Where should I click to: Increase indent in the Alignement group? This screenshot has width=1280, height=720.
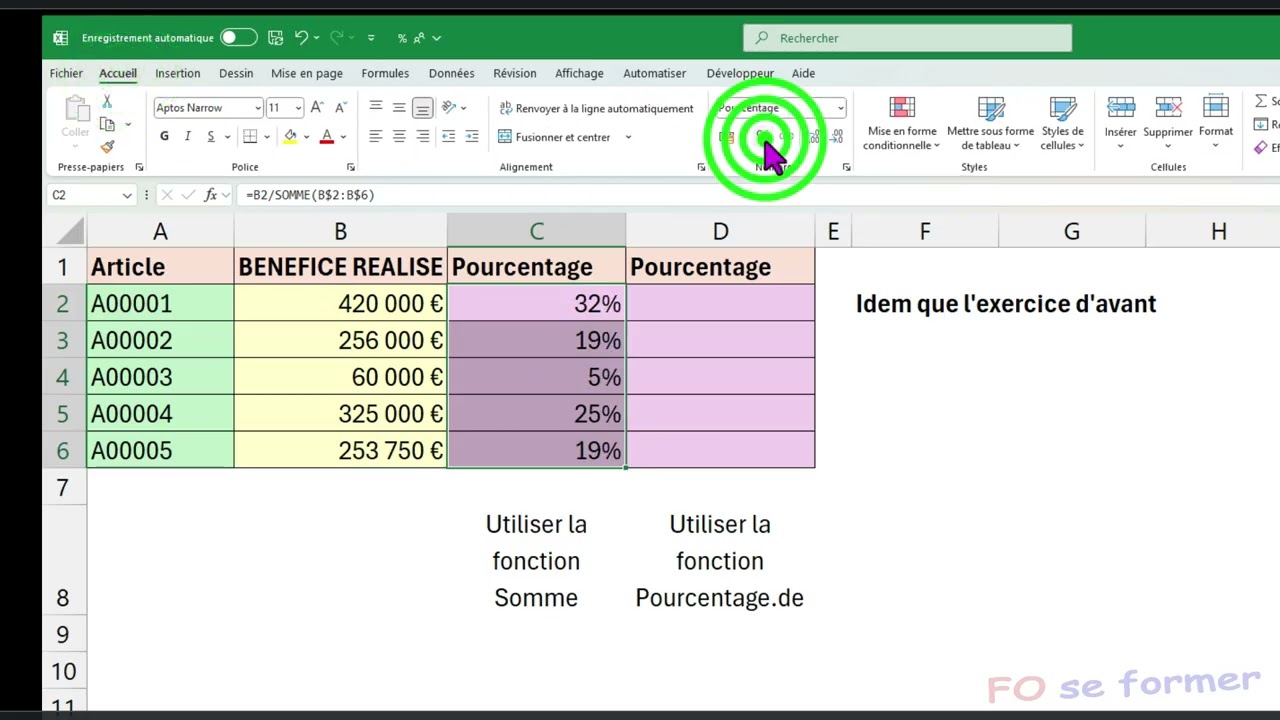472,137
